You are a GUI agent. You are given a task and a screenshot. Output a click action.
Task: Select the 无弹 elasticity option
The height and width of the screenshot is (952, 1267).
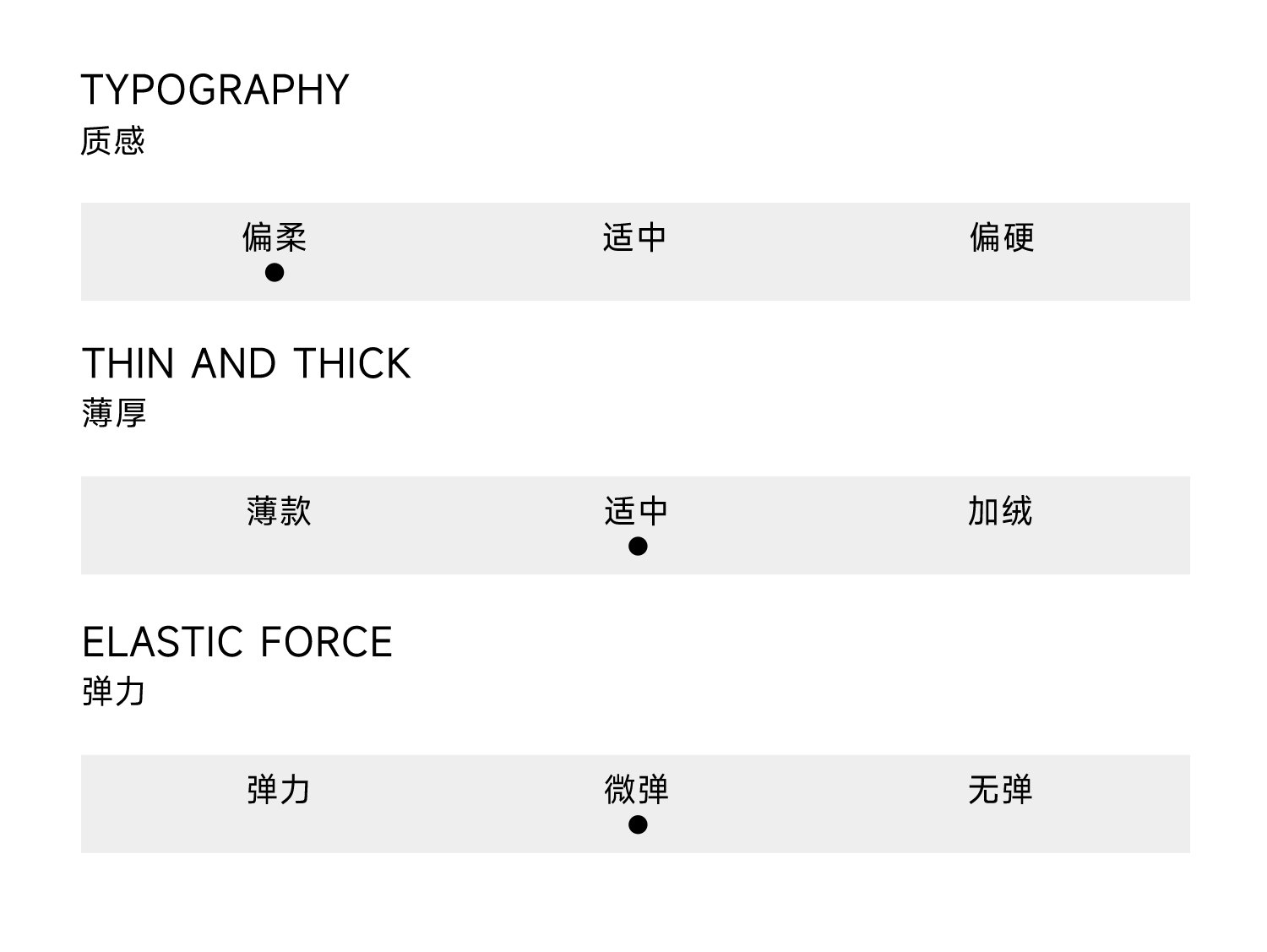coord(1000,790)
